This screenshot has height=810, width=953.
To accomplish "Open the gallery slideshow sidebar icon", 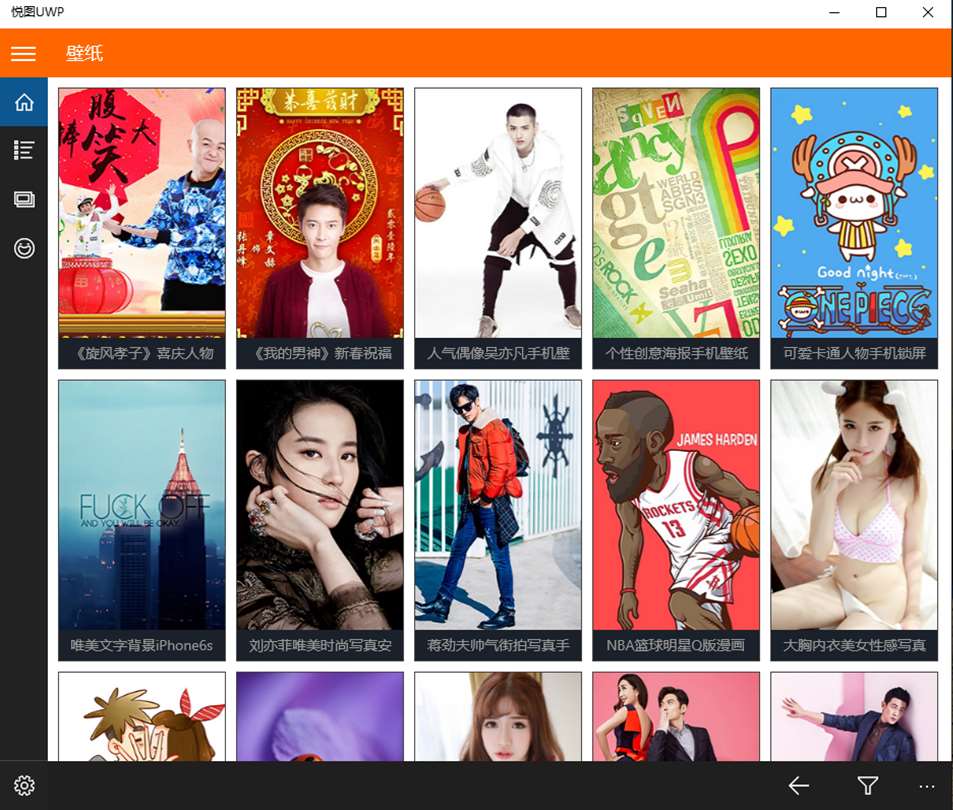I will click(24, 199).
